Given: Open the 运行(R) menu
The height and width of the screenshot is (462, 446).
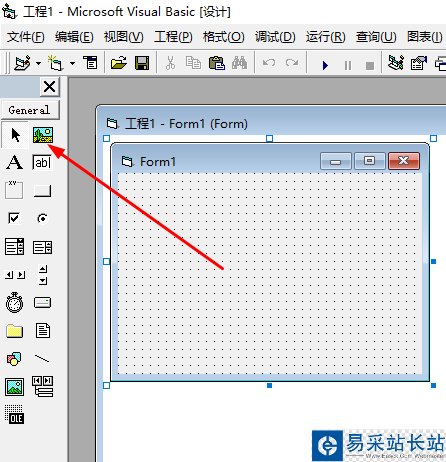Looking at the screenshot, I should pos(326,37).
